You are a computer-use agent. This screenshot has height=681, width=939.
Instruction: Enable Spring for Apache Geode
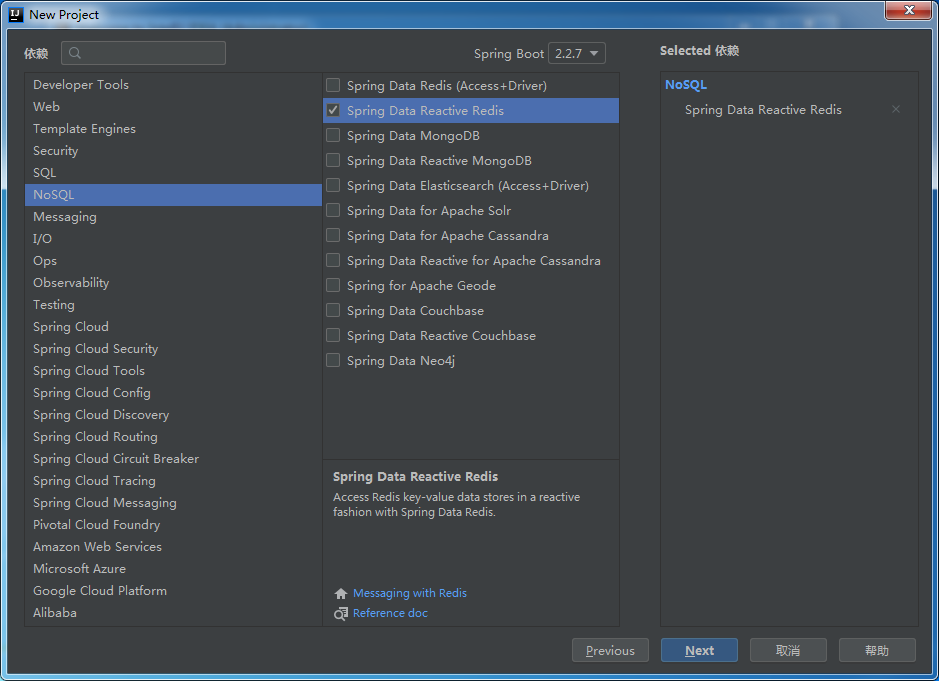(x=333, y=285)
